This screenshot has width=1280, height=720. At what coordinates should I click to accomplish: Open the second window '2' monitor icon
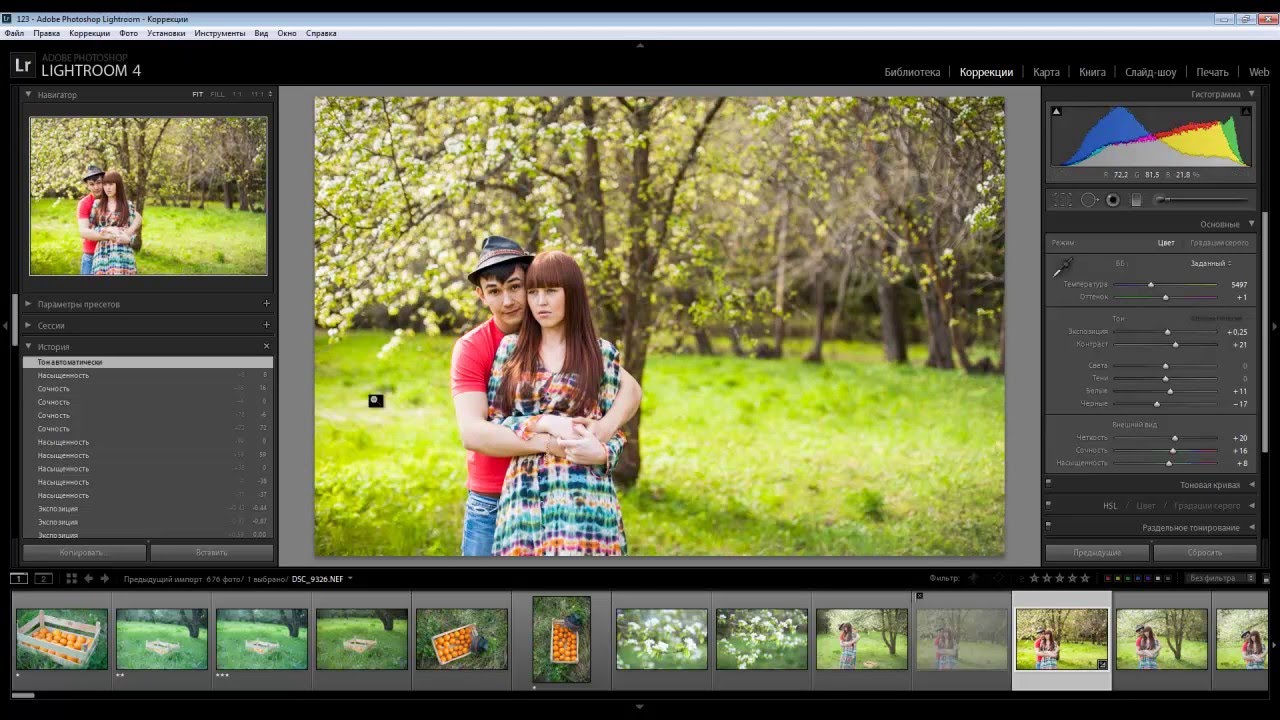tap(43, 578)
